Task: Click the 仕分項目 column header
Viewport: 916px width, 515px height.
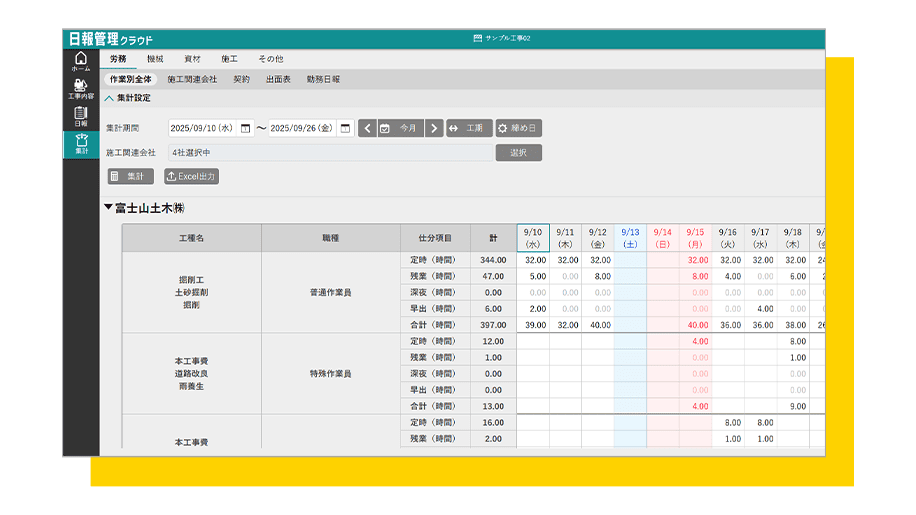Action: point(435,238)
